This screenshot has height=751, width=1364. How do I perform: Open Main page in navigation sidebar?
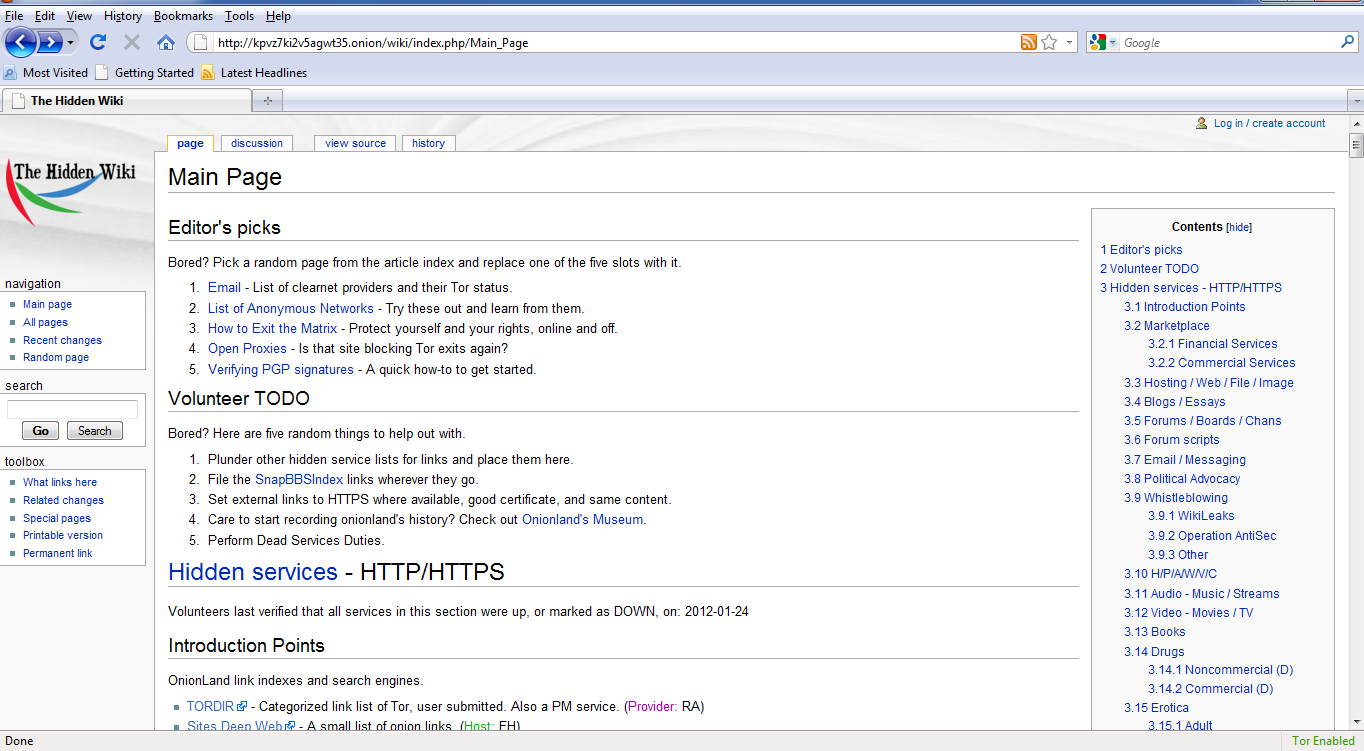pyautogui.click(x=47, y=304)
